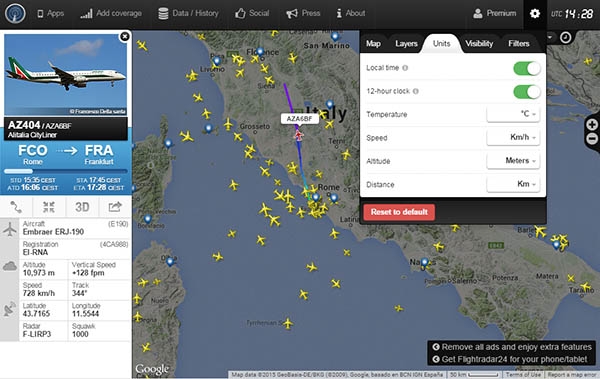Open the Data / History menu
600x379 pixels.
point(188,13)
